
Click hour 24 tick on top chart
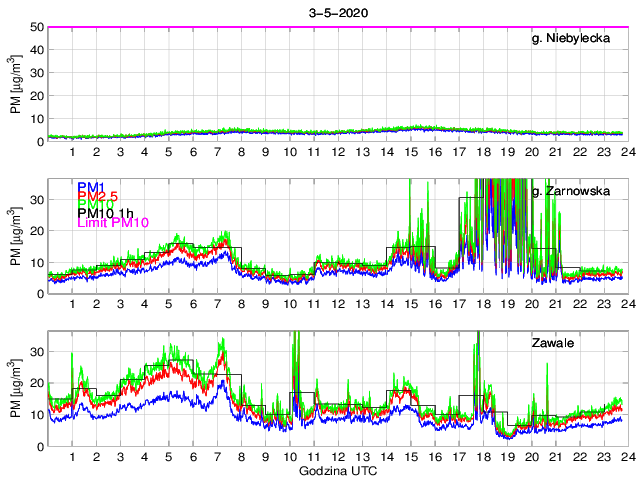tap(624, 152)
